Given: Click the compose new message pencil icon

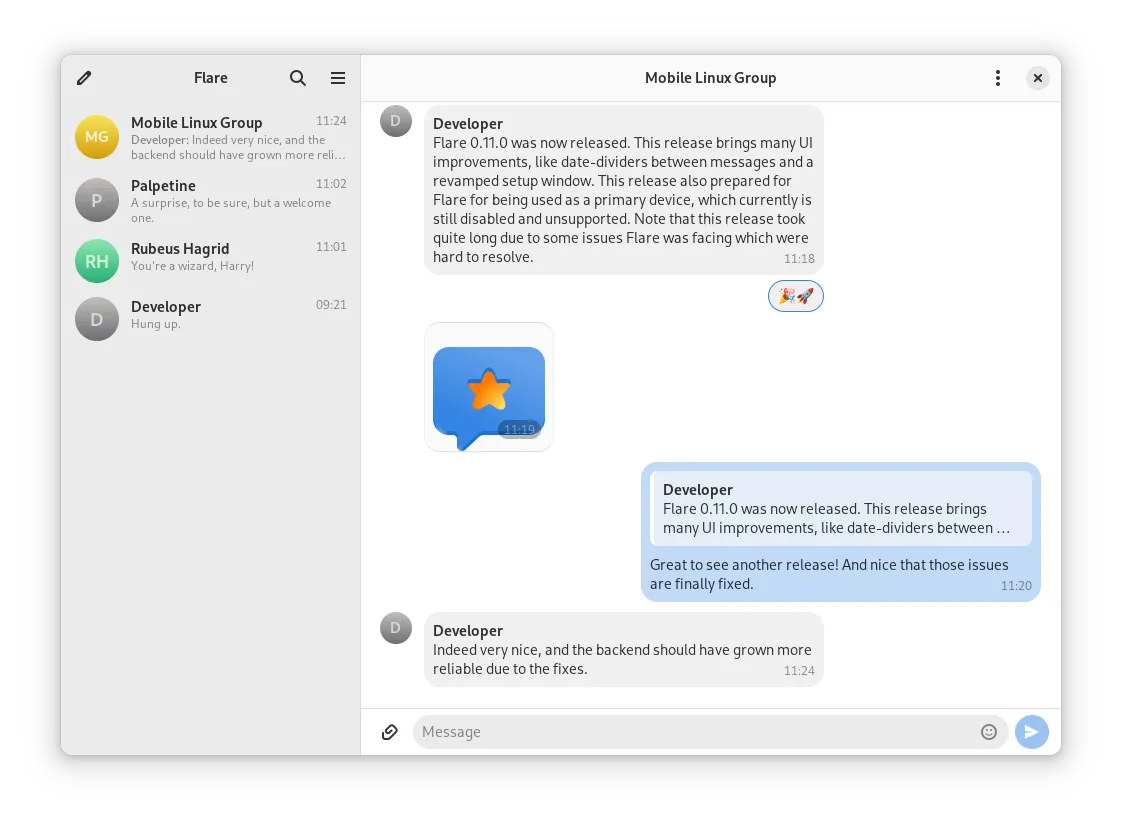Looking at the screenshot, I should pyautogui.click(x=84, y=78).
